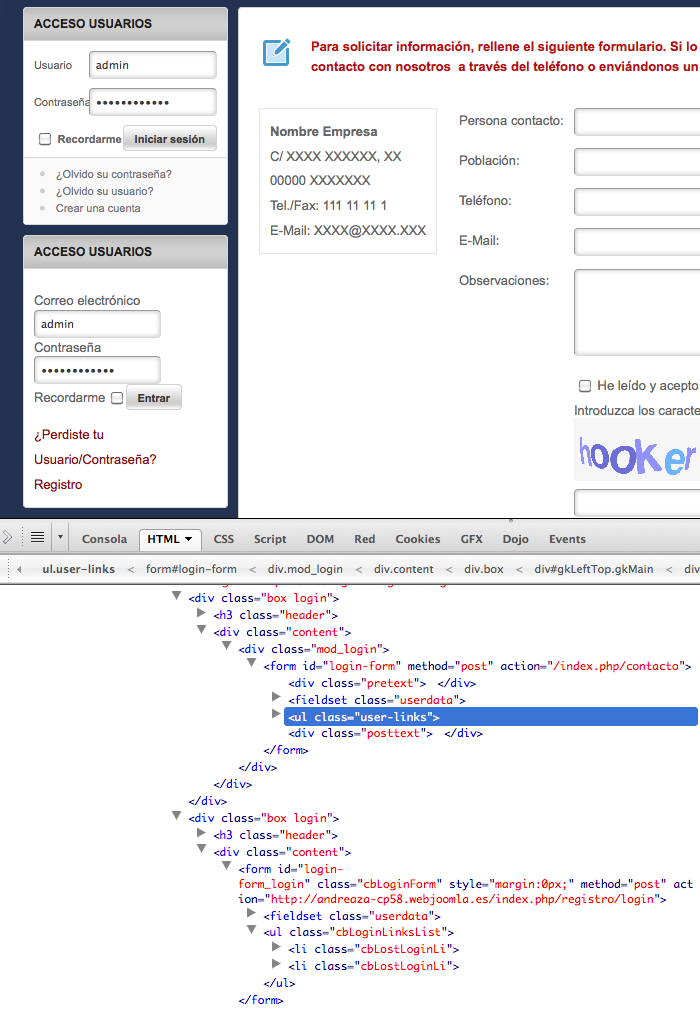Click the 'Tel./Fax: 111 11 11 1' text
The height and width of the screenshot is (1011, 700).
[329, 206]
